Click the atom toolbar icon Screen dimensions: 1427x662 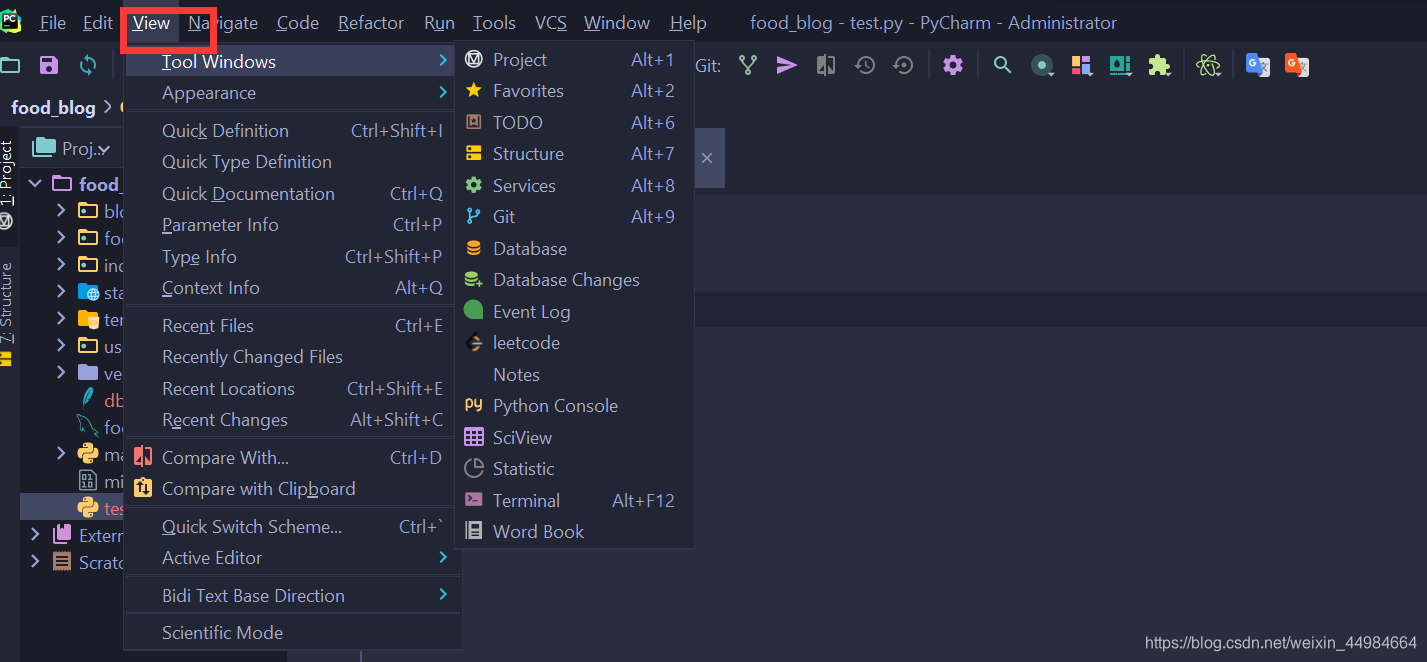1209,65
